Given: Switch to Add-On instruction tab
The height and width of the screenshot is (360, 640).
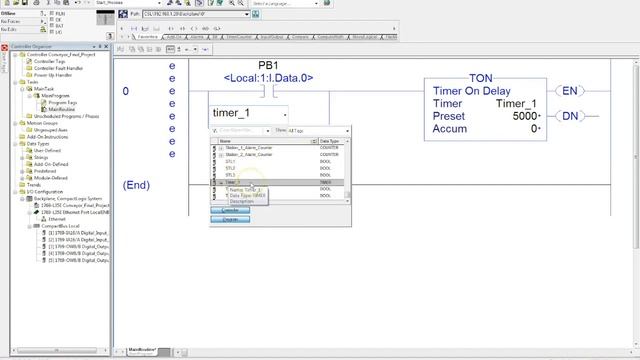Looking at the screenshot, I should click(174, 37).
